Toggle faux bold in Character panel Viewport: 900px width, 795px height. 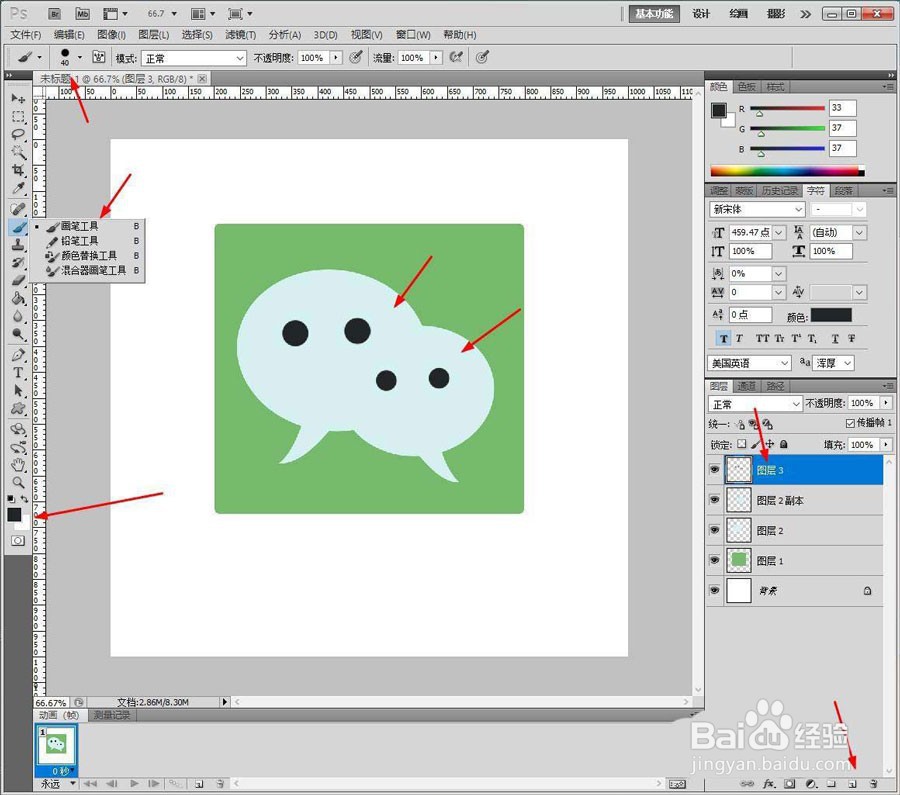click(723, 339)
